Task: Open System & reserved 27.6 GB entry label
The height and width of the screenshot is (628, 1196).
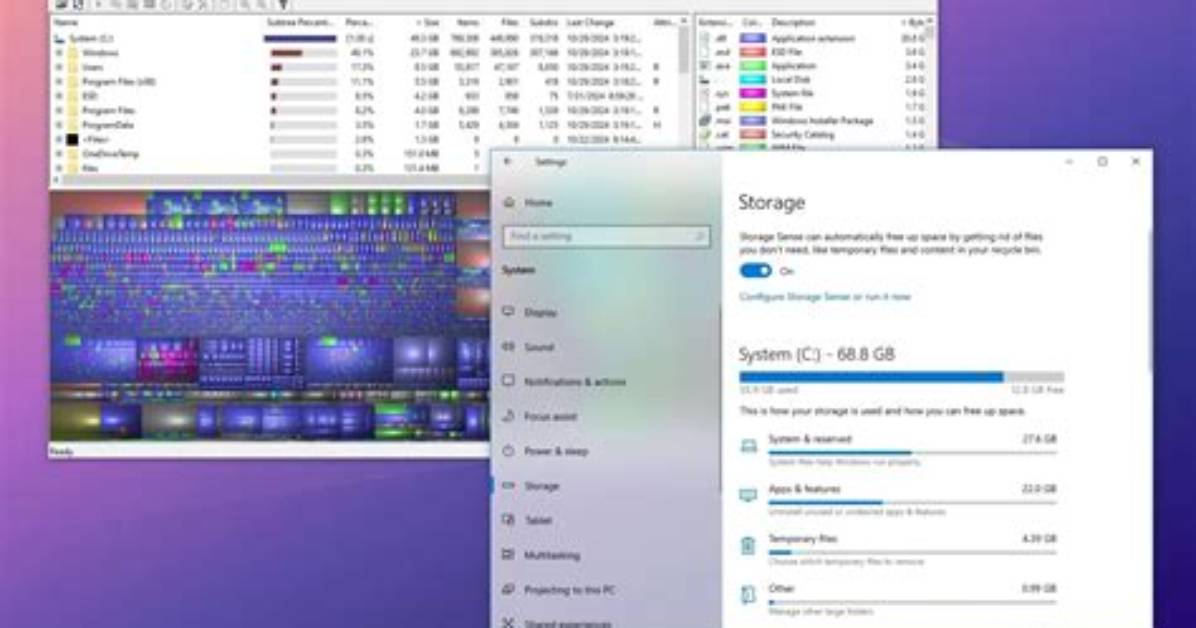Action: coord(809,439)
